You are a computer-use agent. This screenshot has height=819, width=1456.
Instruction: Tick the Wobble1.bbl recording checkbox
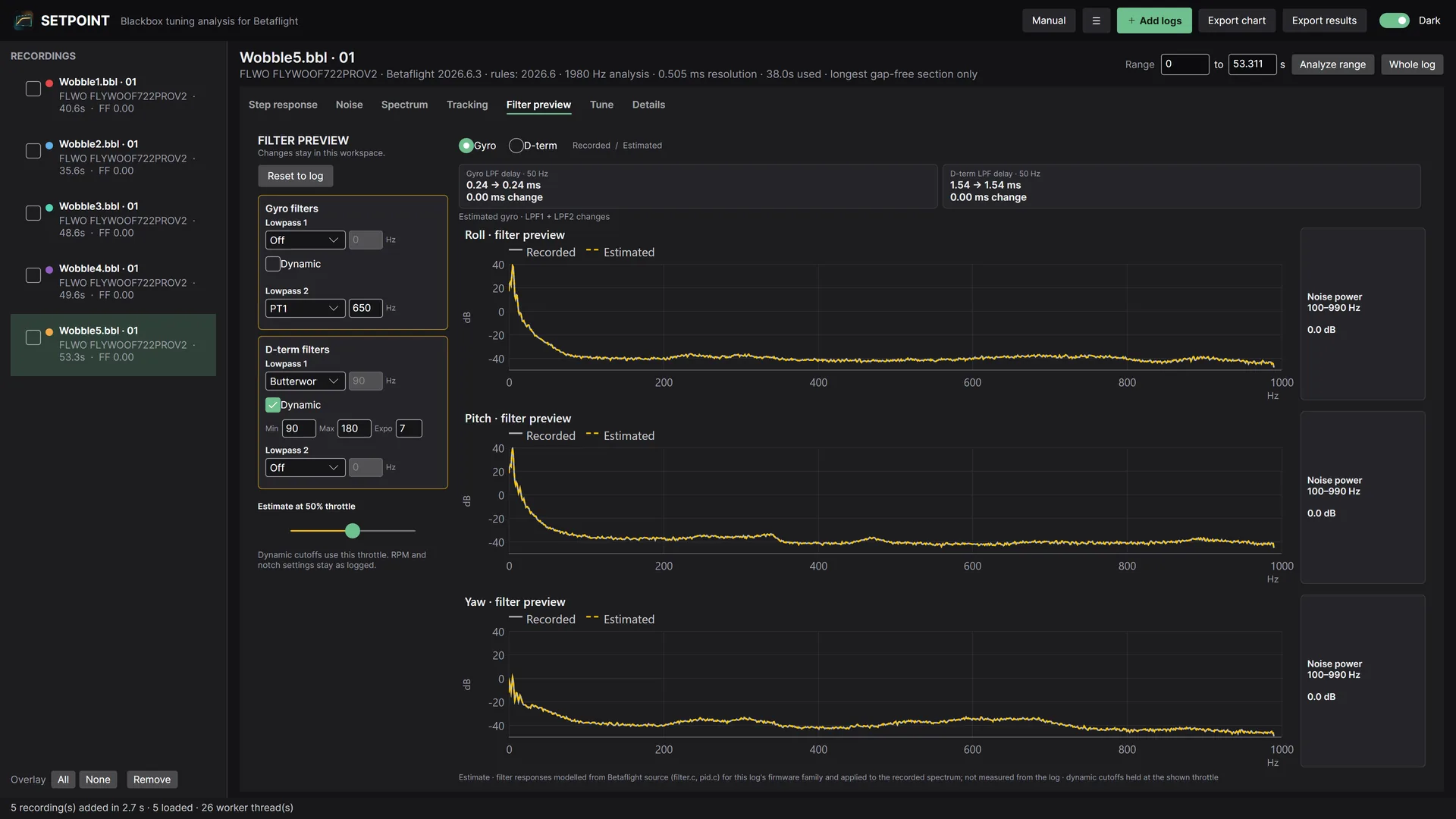[33, 89]
